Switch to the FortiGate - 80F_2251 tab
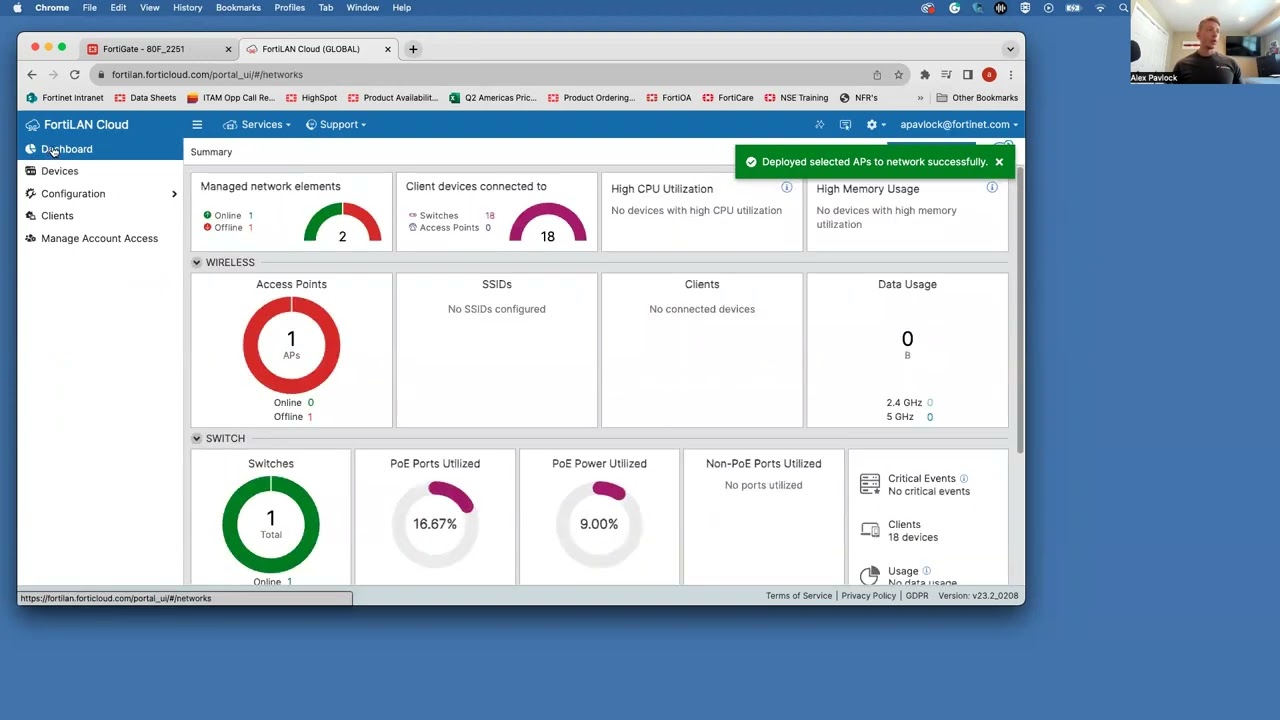 [158, 49]
